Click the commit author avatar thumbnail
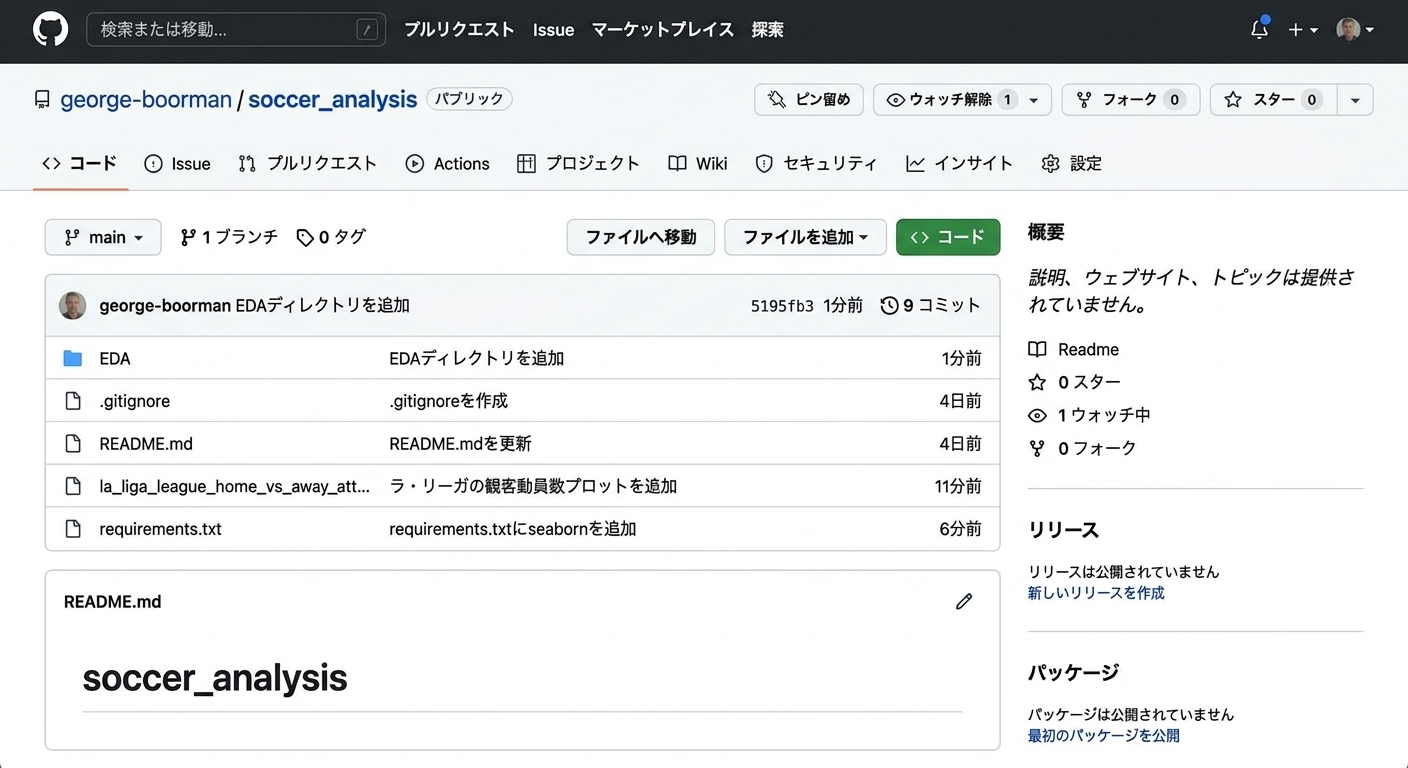Viewport: 1408px width, 768px height. (73, 305)
